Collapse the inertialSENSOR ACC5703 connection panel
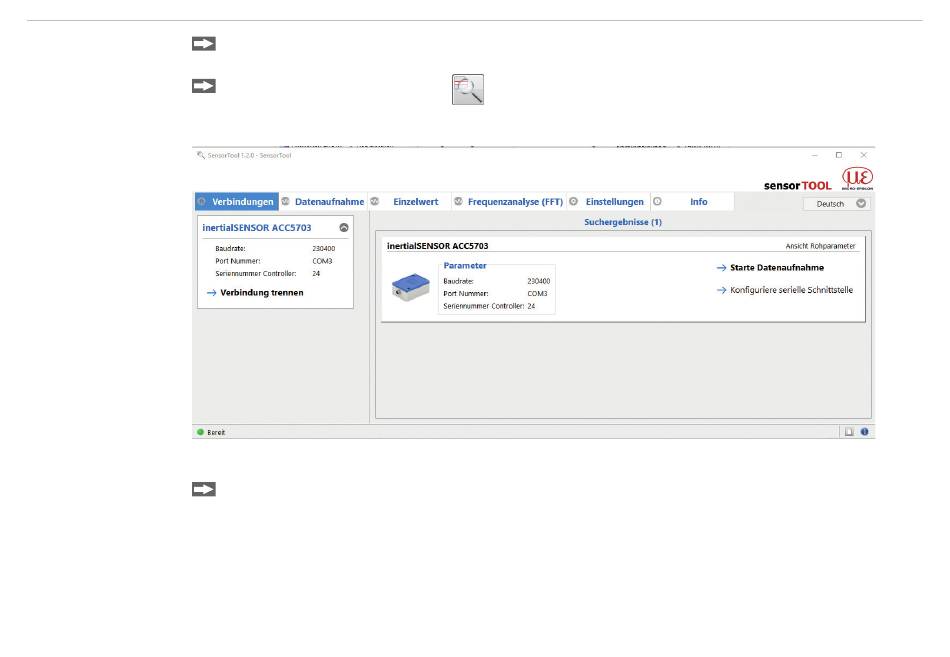This screenshot has height=657, width=950. coord(344,227)
